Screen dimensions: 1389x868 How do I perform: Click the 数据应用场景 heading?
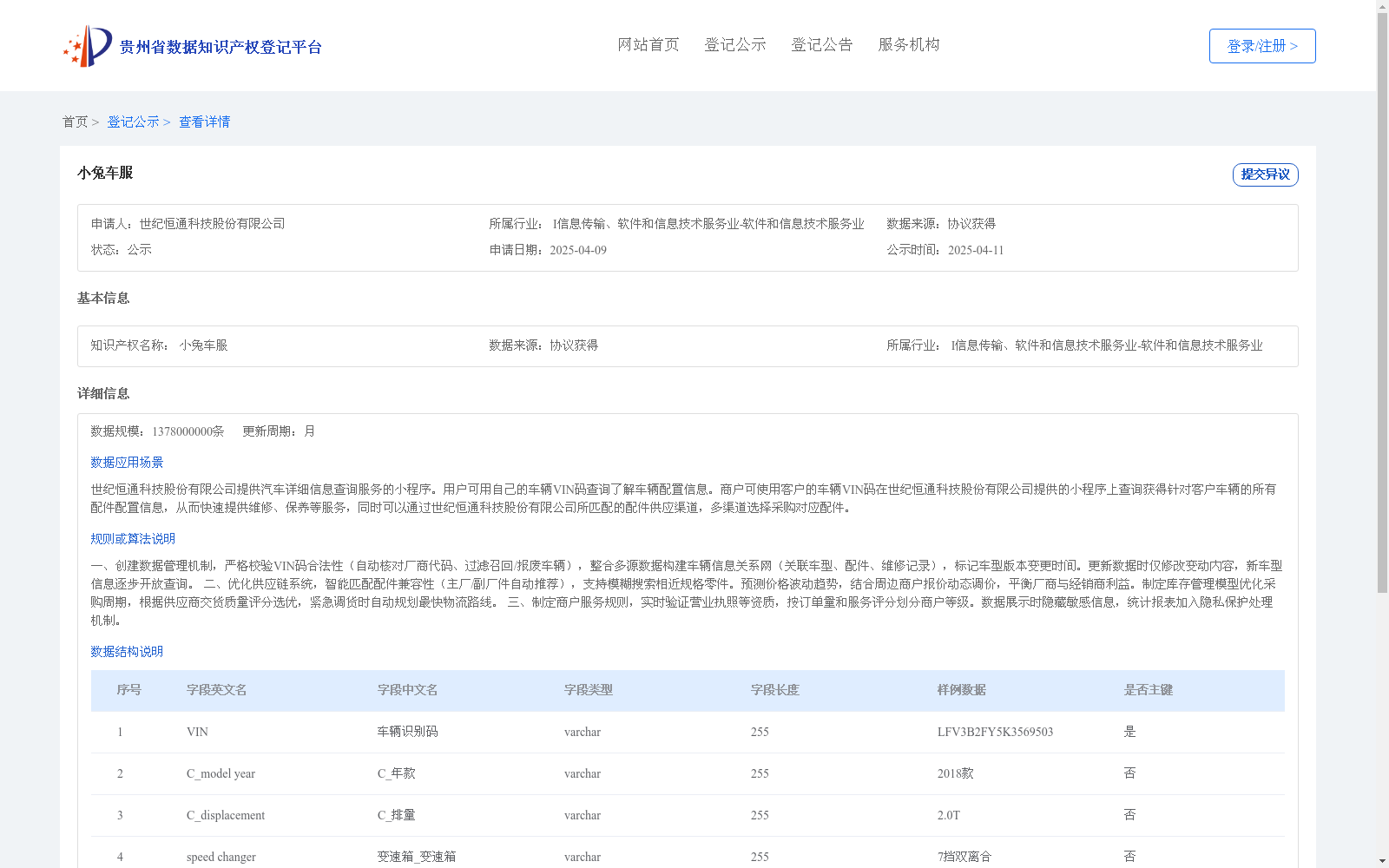(x=127, y=463)
